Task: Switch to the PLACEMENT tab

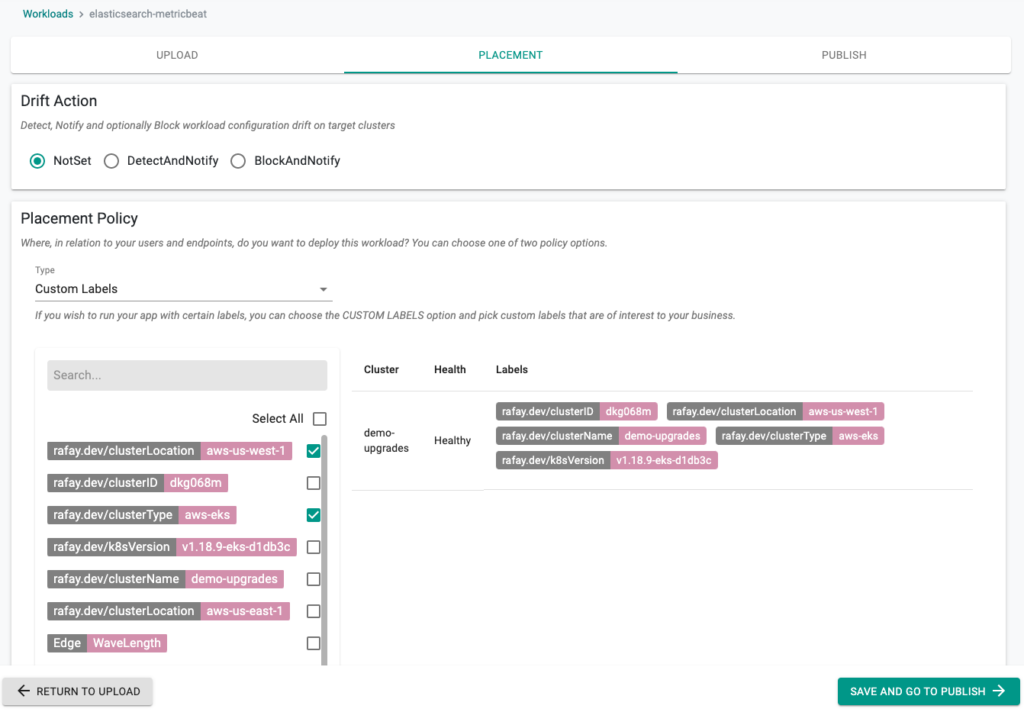Action: (x=510, y=55)
